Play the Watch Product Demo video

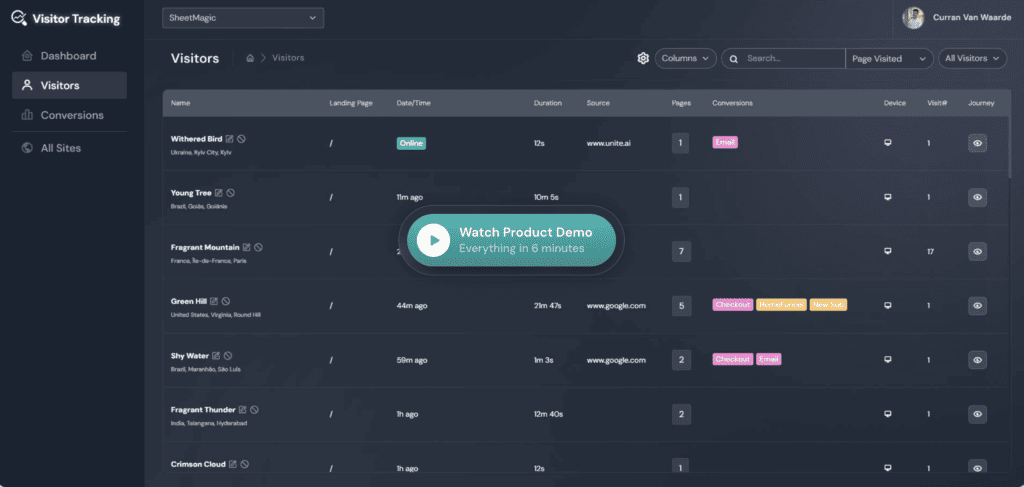(x=511, y=240)
